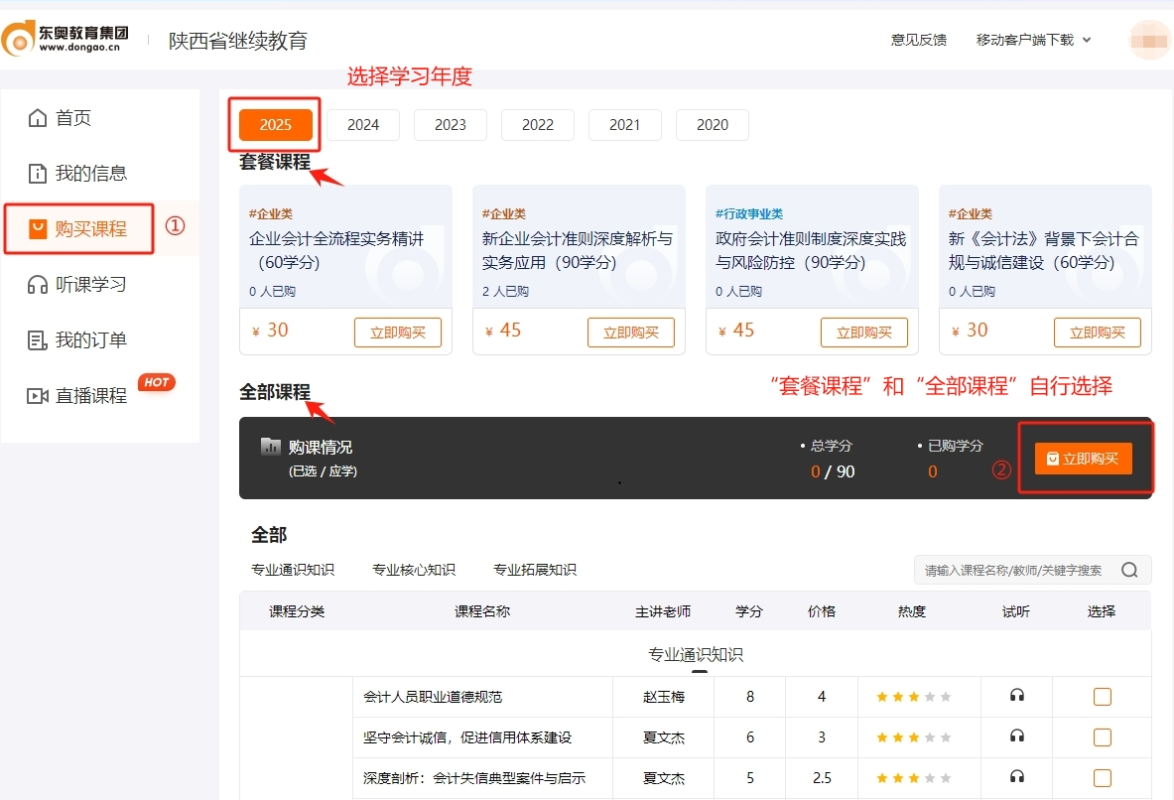Play trial audio for 会计人员职业道德规范
Screen dimensions: 1174x800
1015,696
